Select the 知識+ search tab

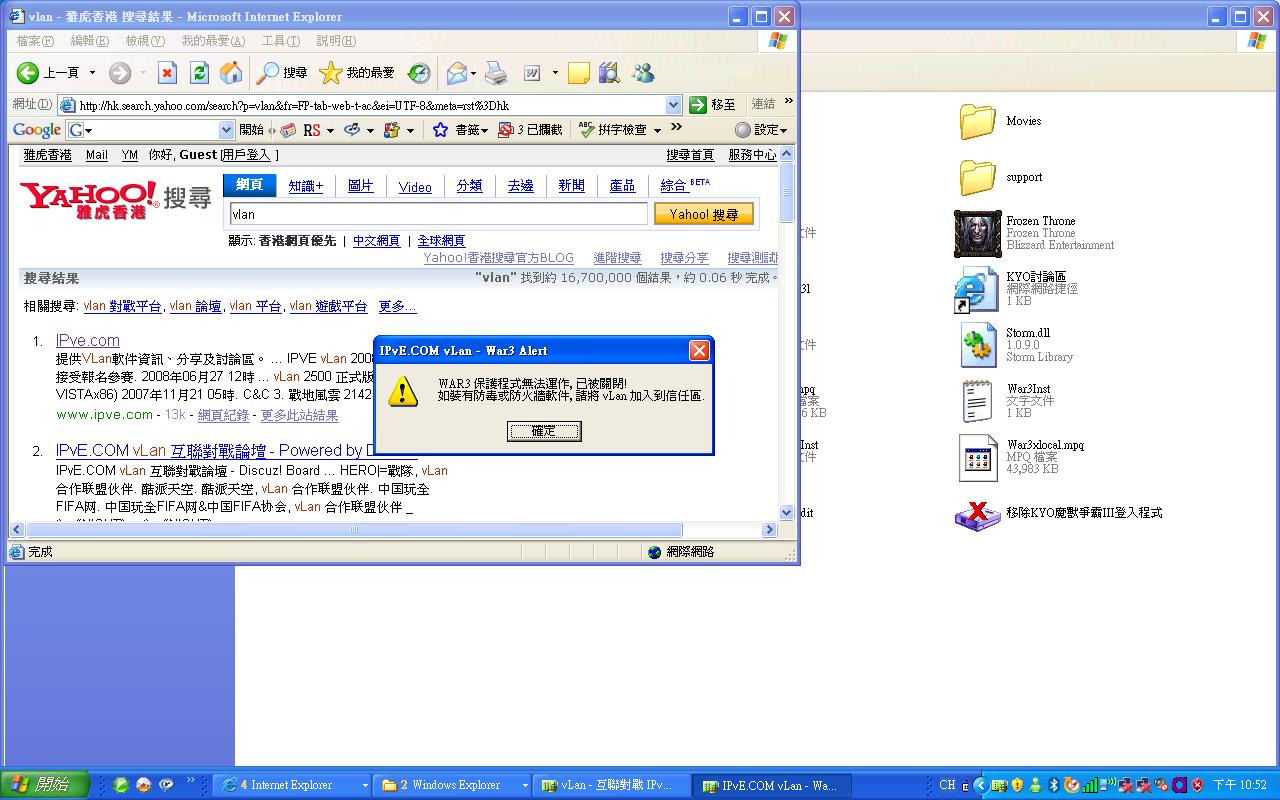point(306,186)
